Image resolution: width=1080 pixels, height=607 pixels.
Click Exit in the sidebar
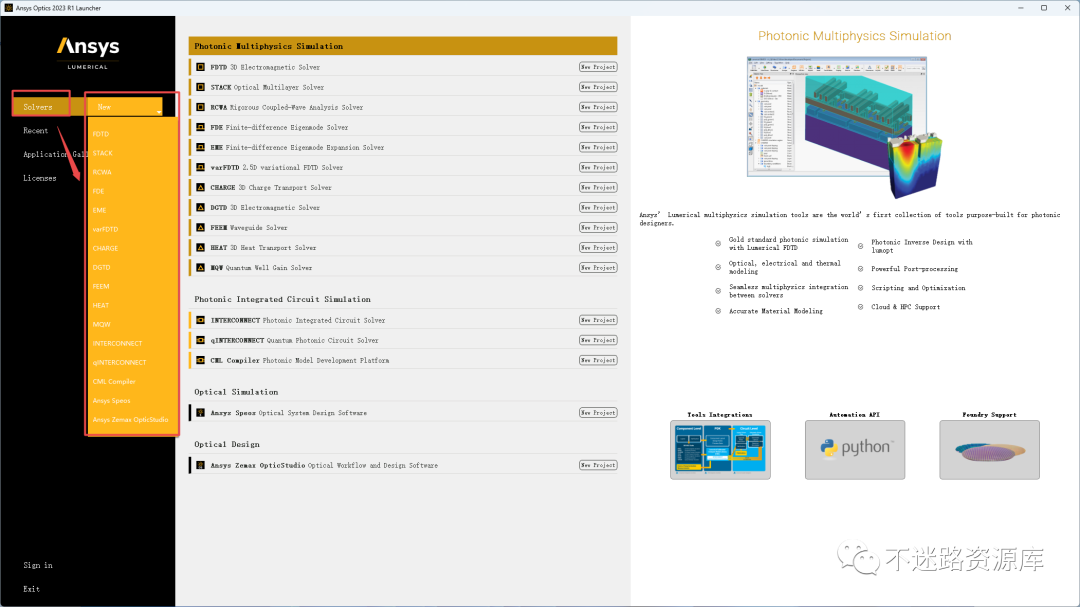tap(31, 588)
